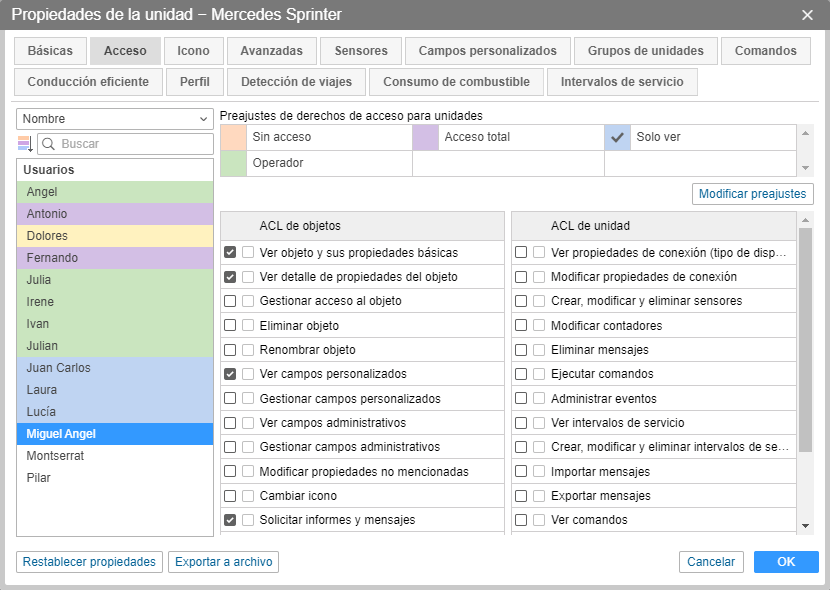The image size is (830, 590).
Task: Go to Intervalos de servicio tab
Action: tap(622, 82)
